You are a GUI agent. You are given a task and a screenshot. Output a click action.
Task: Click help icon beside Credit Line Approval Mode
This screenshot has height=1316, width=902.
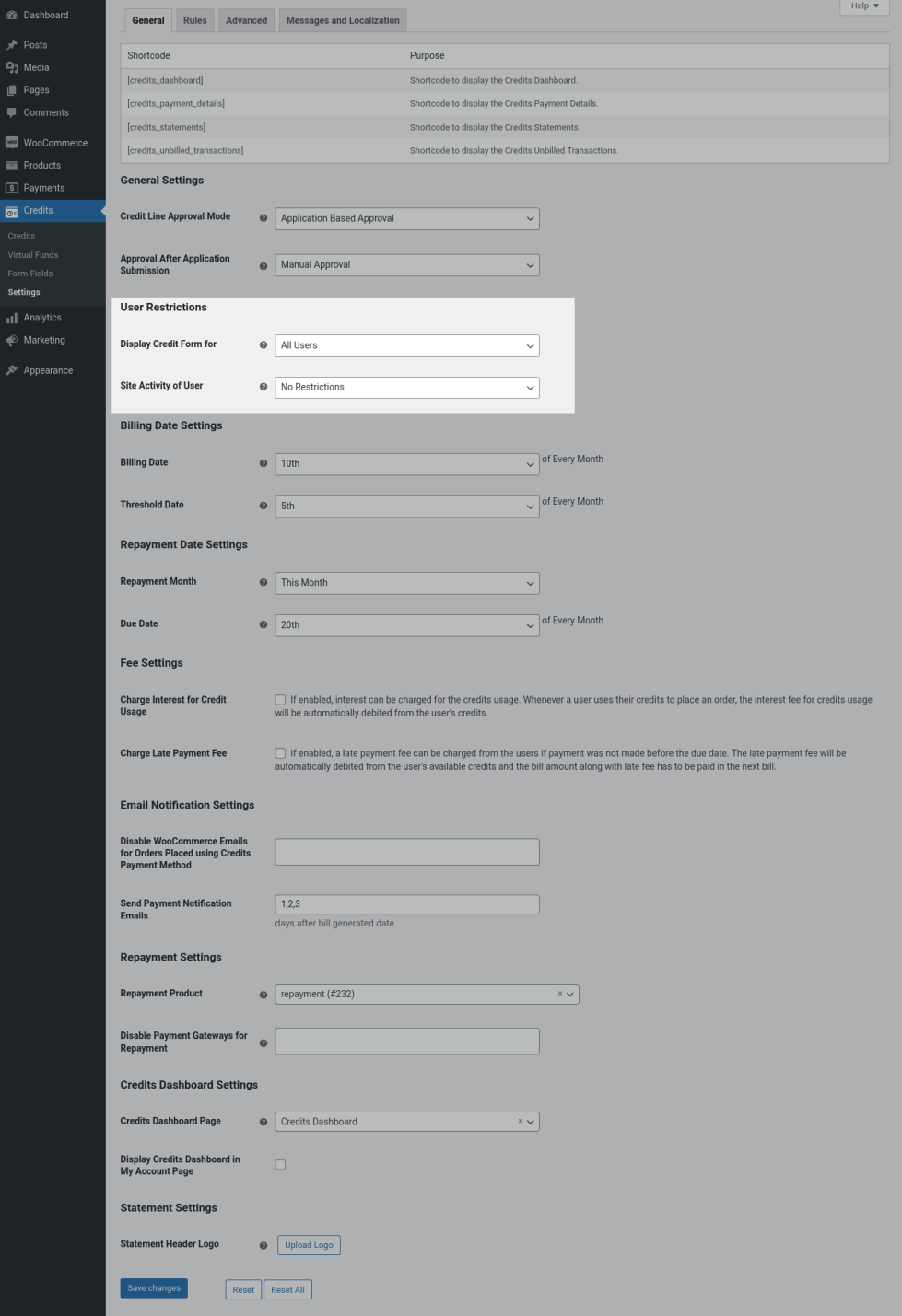point(264,218)
